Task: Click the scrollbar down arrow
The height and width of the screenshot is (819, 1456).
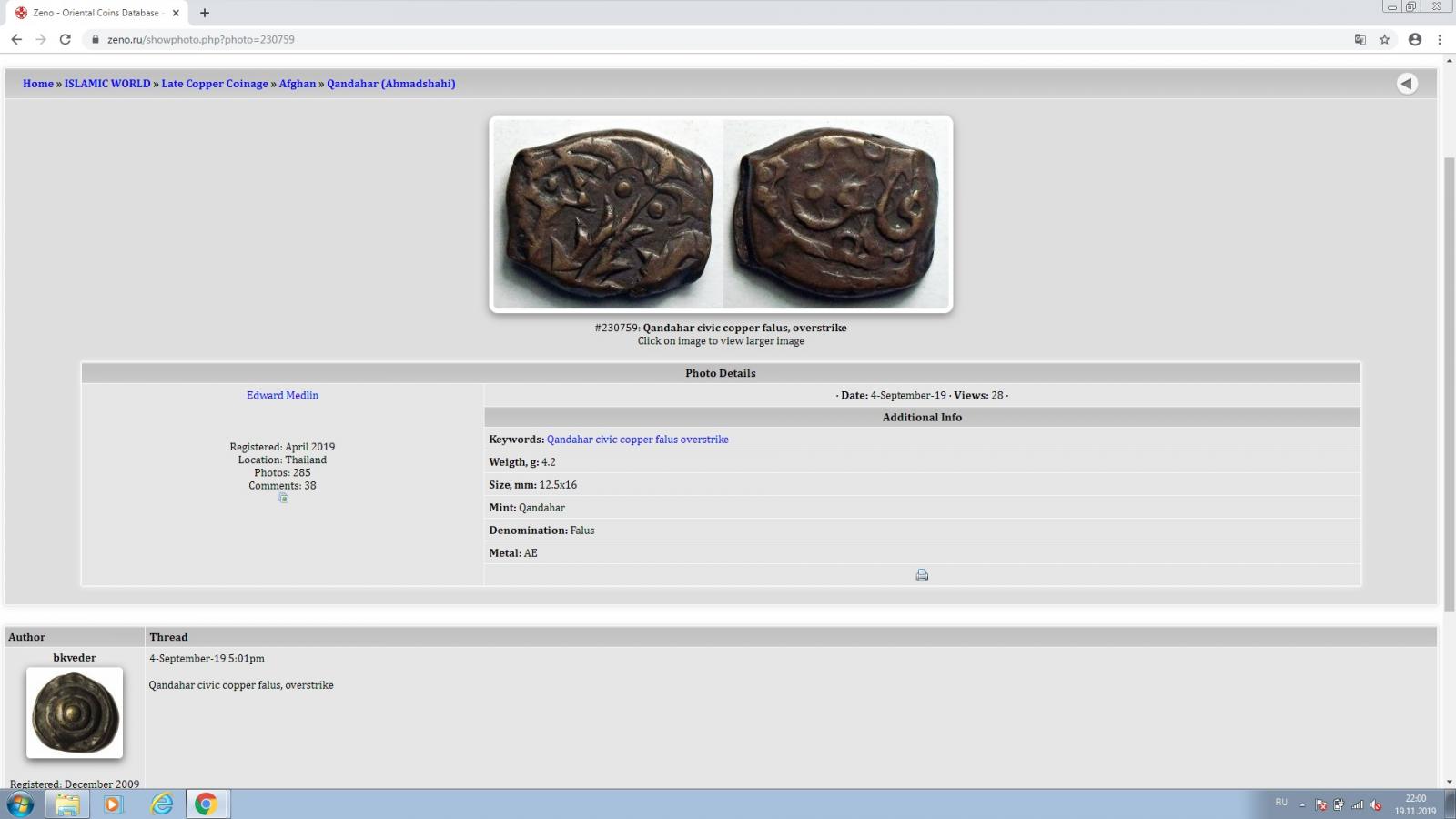Action: click(1450, 782)
